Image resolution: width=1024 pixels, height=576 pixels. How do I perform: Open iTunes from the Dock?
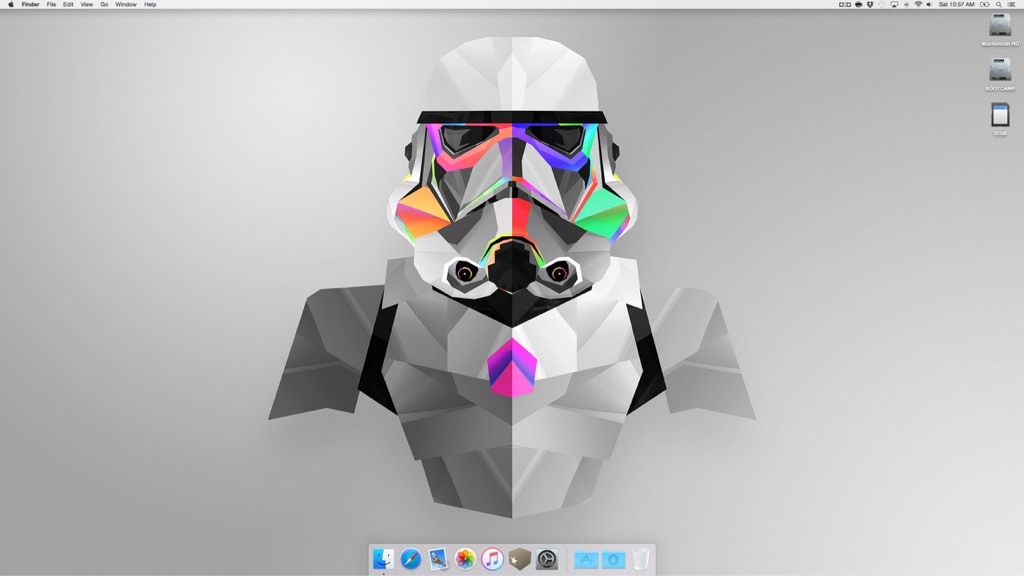point(492,559)
